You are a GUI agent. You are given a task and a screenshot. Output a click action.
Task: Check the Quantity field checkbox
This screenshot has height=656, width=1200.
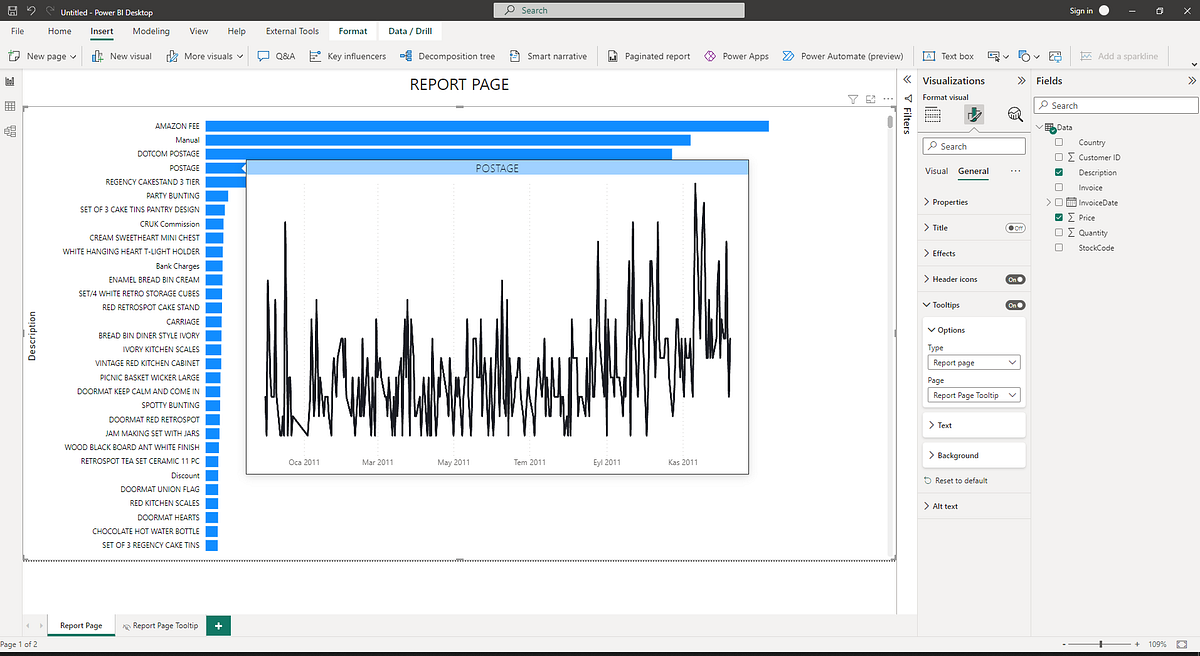[x=1060, y=232]
